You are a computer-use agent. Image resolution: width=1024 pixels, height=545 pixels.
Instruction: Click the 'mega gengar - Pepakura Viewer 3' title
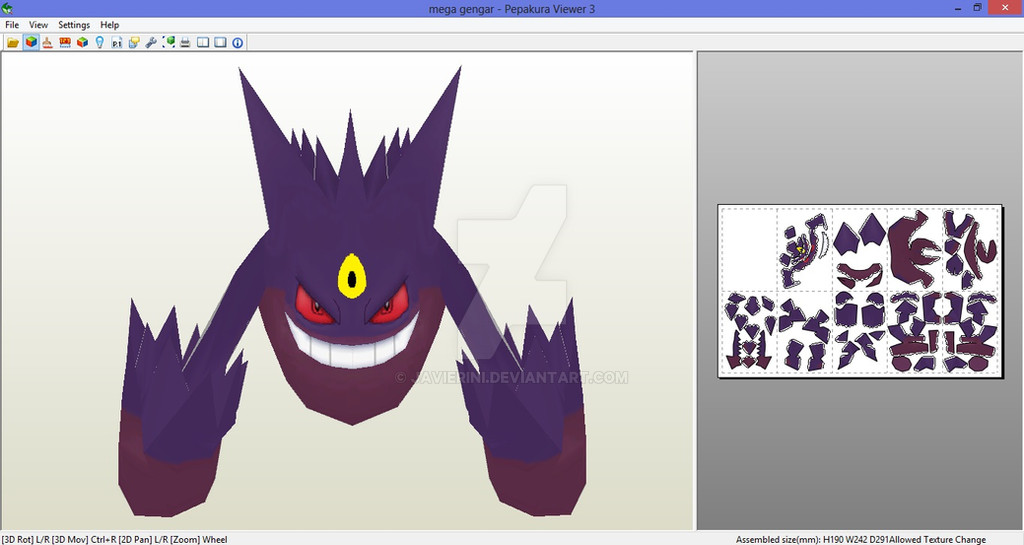511,9
